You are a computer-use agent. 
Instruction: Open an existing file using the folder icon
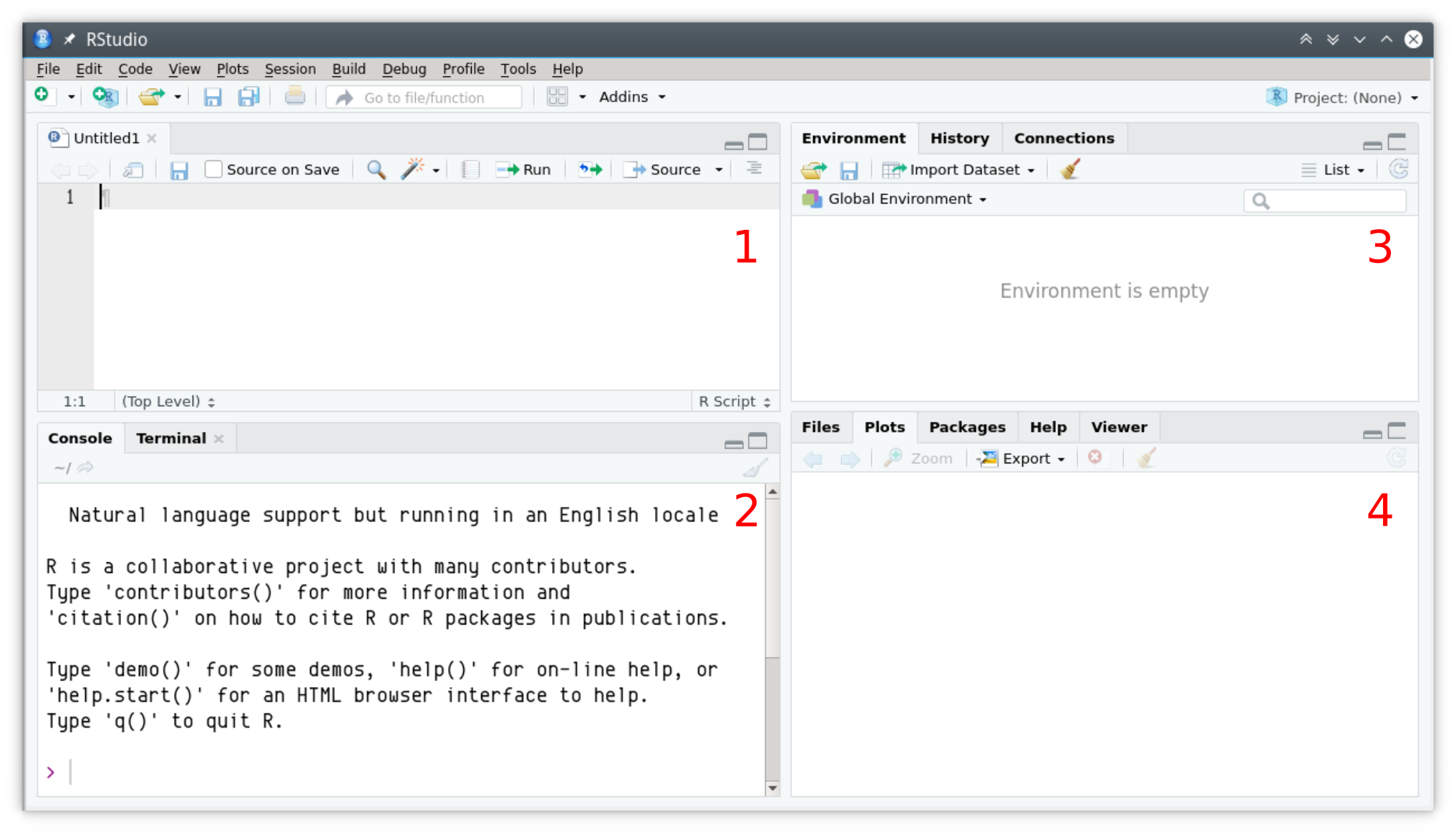[150, 97]
